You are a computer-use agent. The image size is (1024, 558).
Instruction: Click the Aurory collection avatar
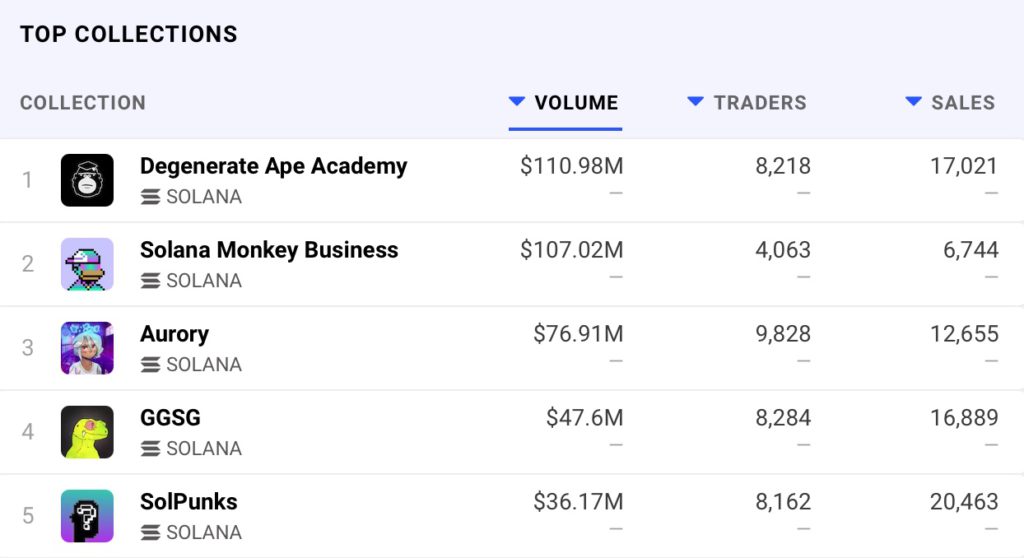pyautogui.click(x=87, y=348)
